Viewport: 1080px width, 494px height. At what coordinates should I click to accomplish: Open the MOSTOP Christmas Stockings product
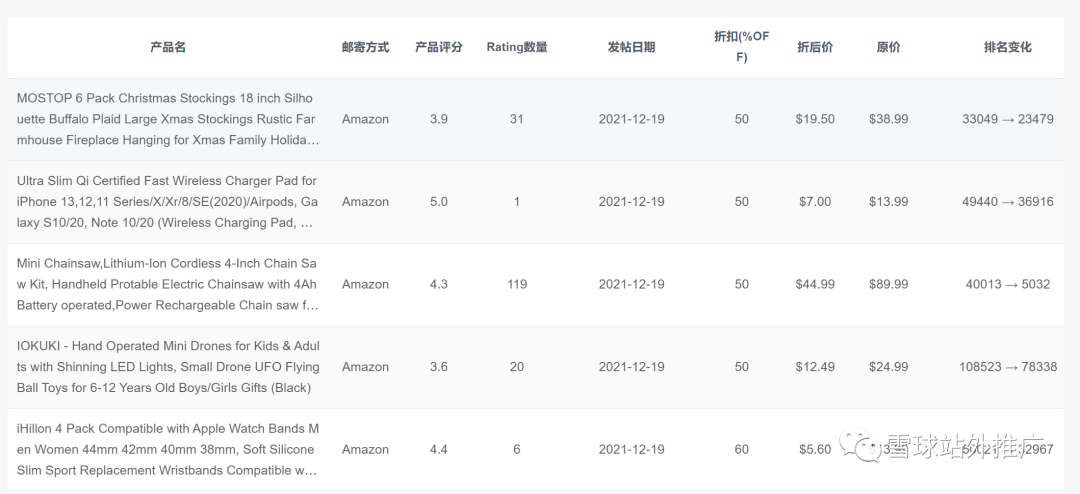168,119
